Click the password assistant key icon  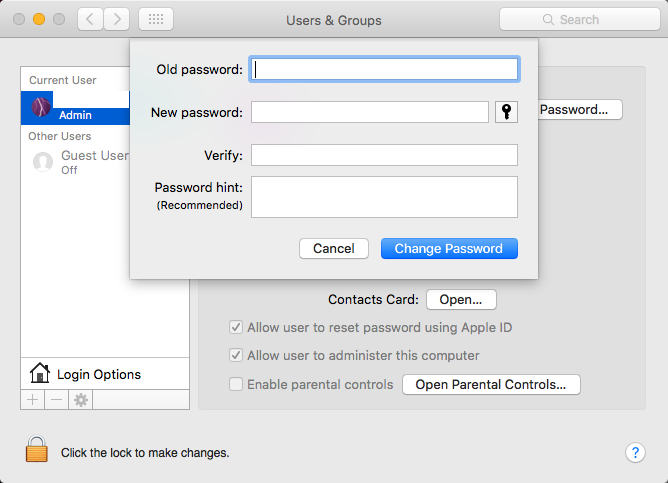(x=507, y=112)
